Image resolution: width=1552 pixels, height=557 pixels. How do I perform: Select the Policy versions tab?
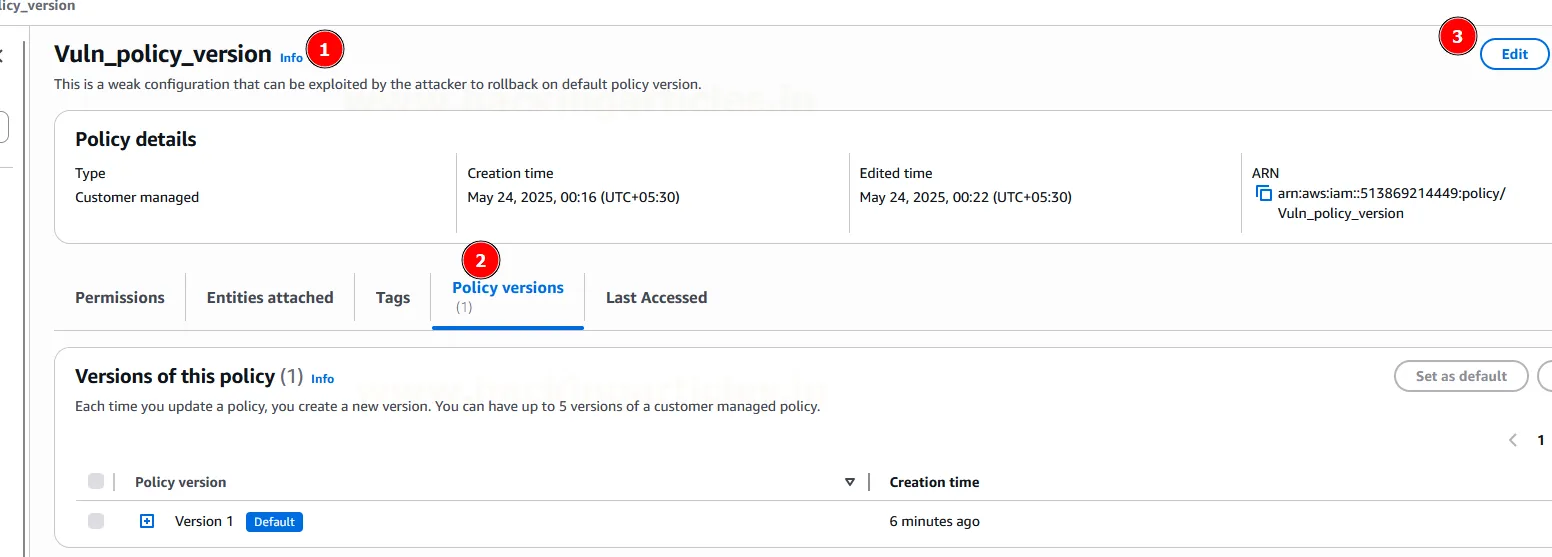tap(508, 288)
